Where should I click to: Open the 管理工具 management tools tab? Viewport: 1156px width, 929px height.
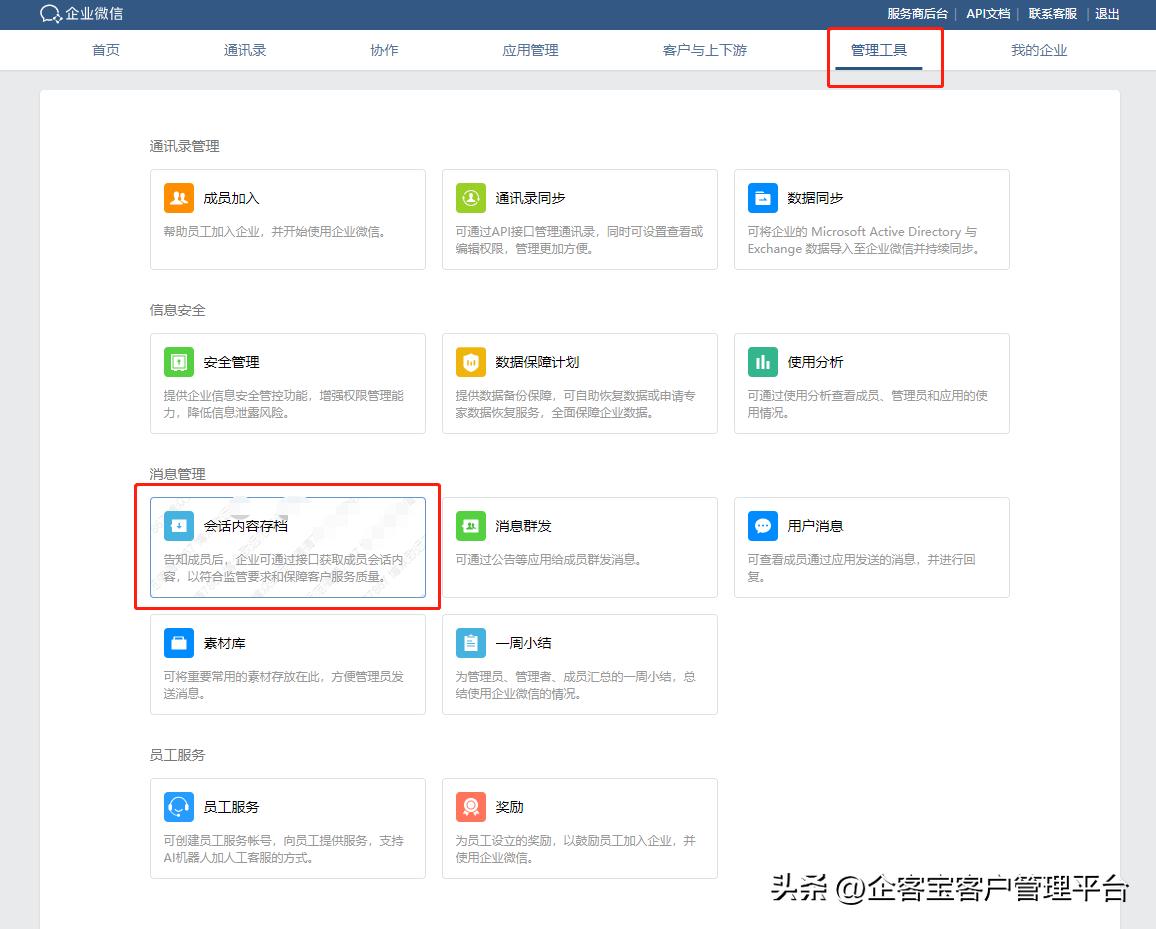[x=879, y=49]
